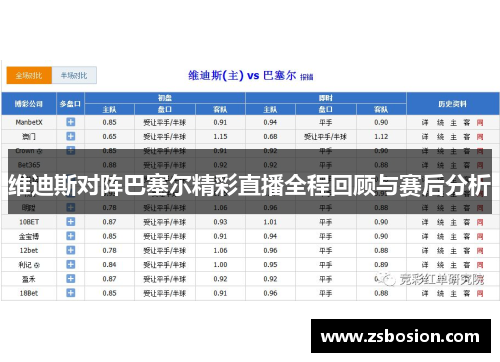Select the 澳门 company name
Image resolution: width=500 pixels, height=362 pixels.
click(x=29, y=137)
